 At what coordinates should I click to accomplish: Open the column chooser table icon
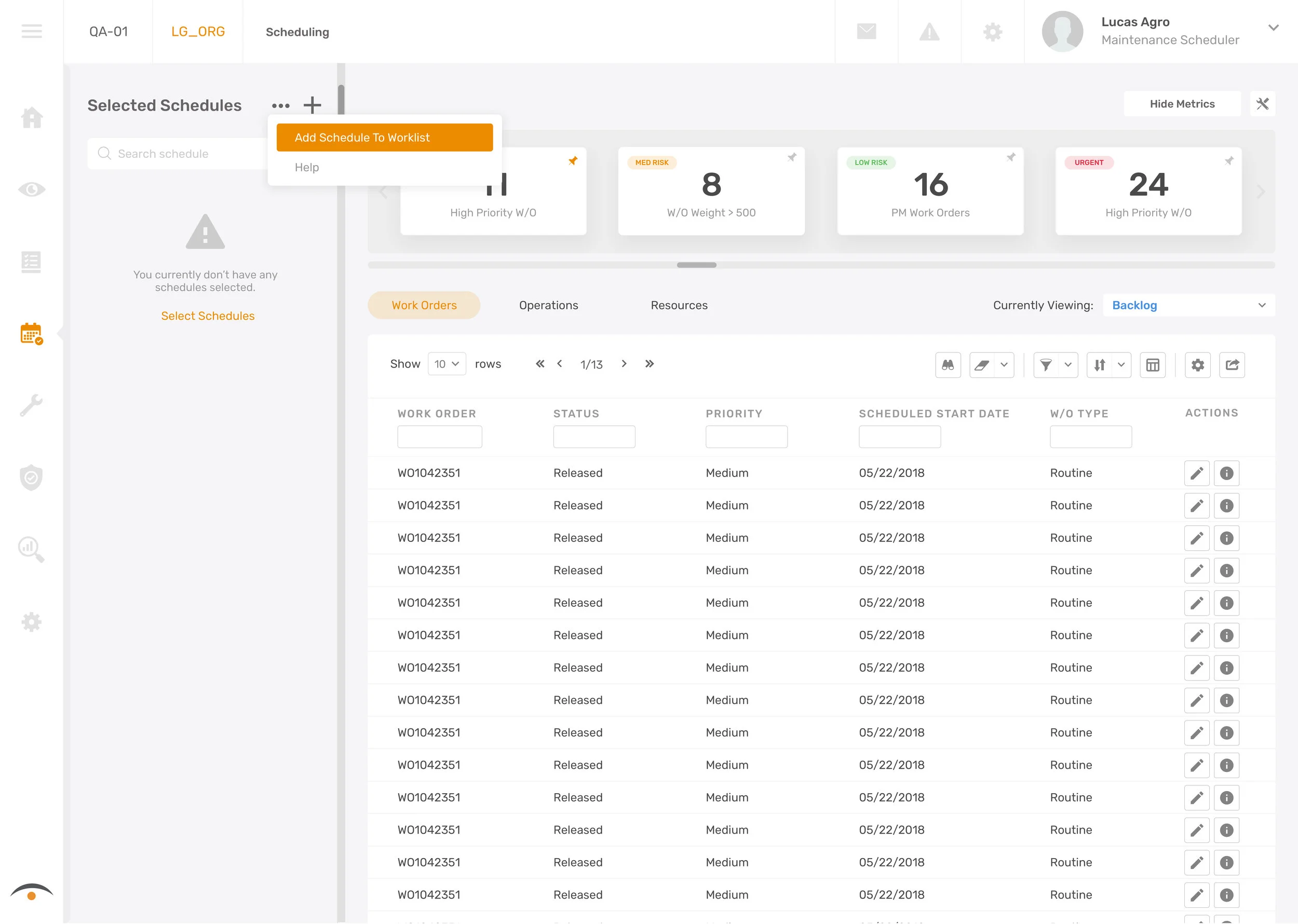click(x=1153, y=365)
